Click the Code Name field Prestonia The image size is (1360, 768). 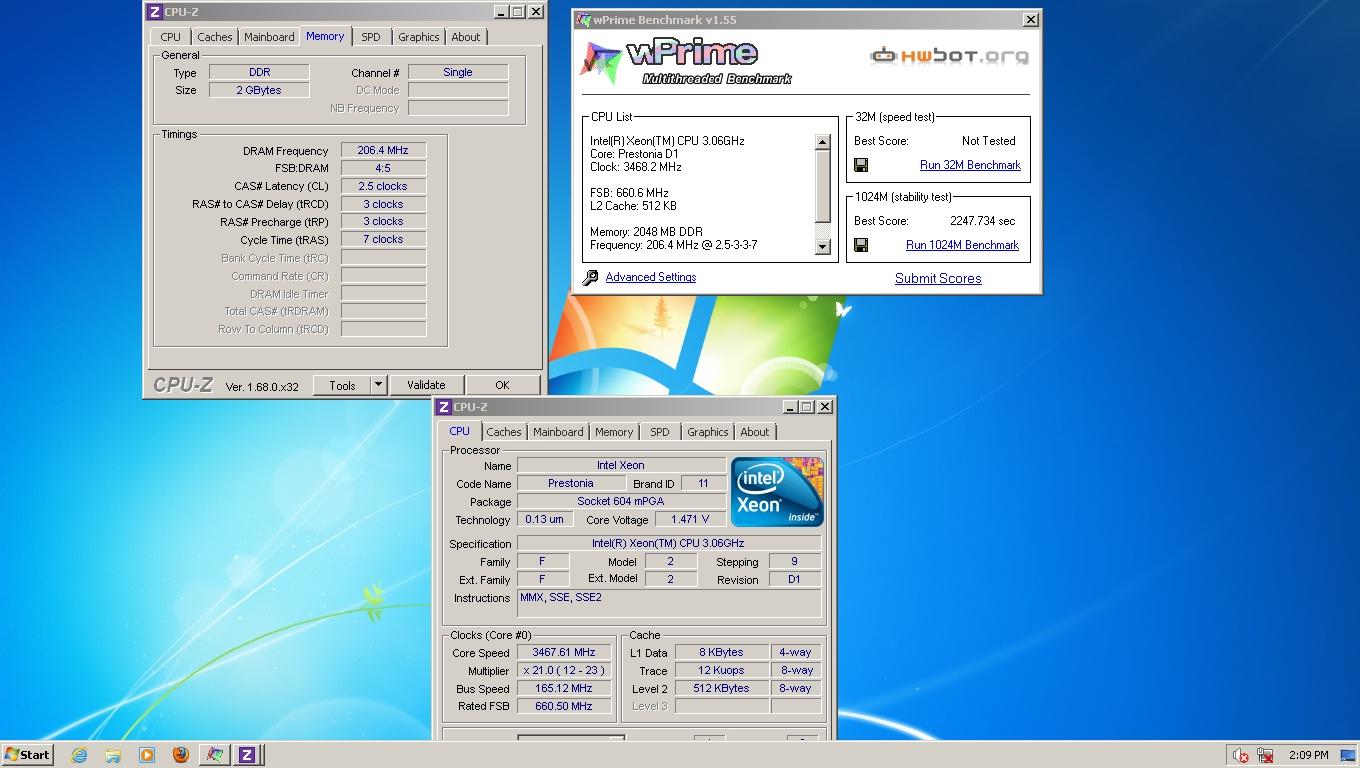(x=571, y=483)
